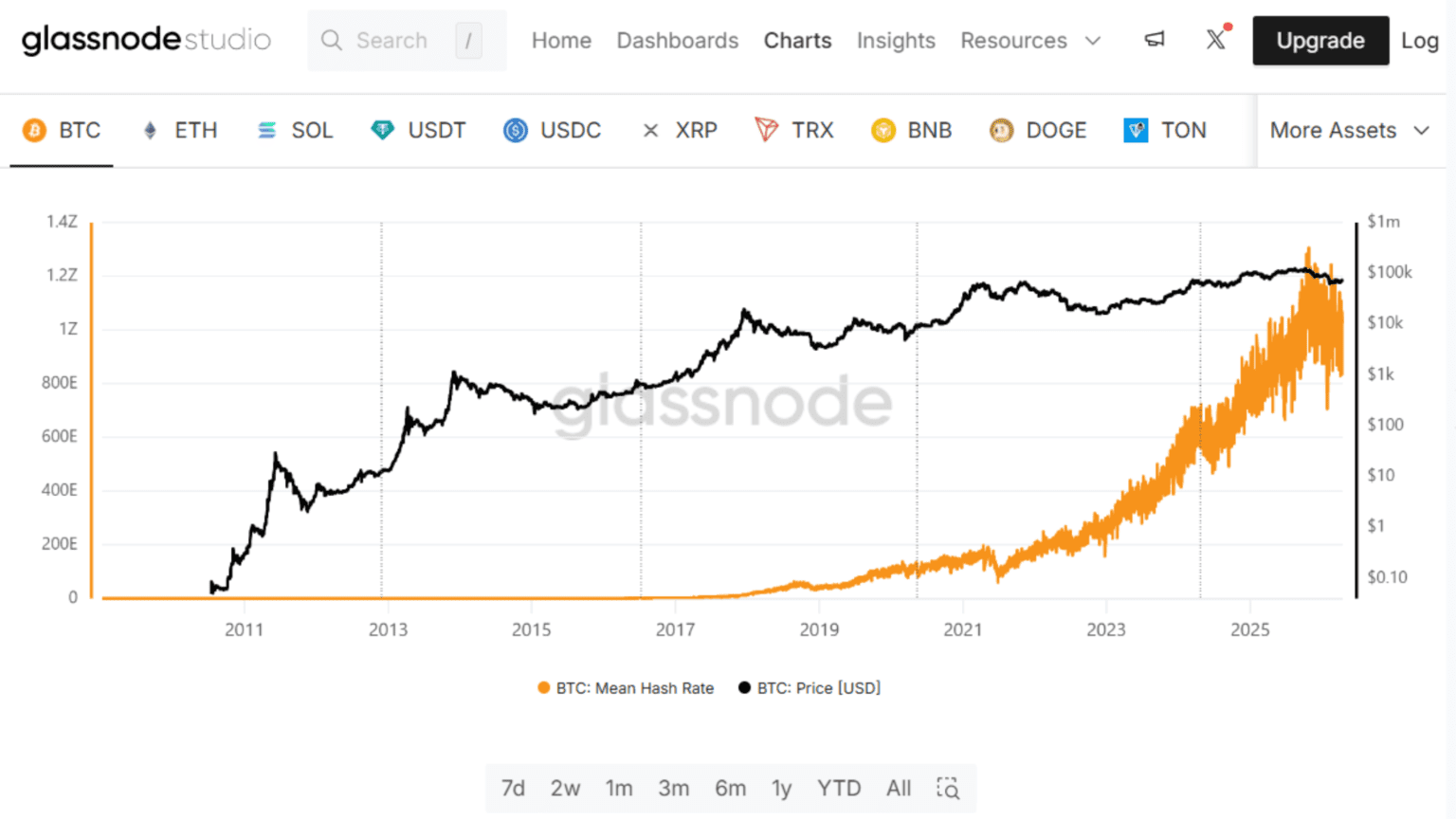Click the Ethereum icon
The height and width of the screenshot is (819, 1456).
(x=149, y=130)
